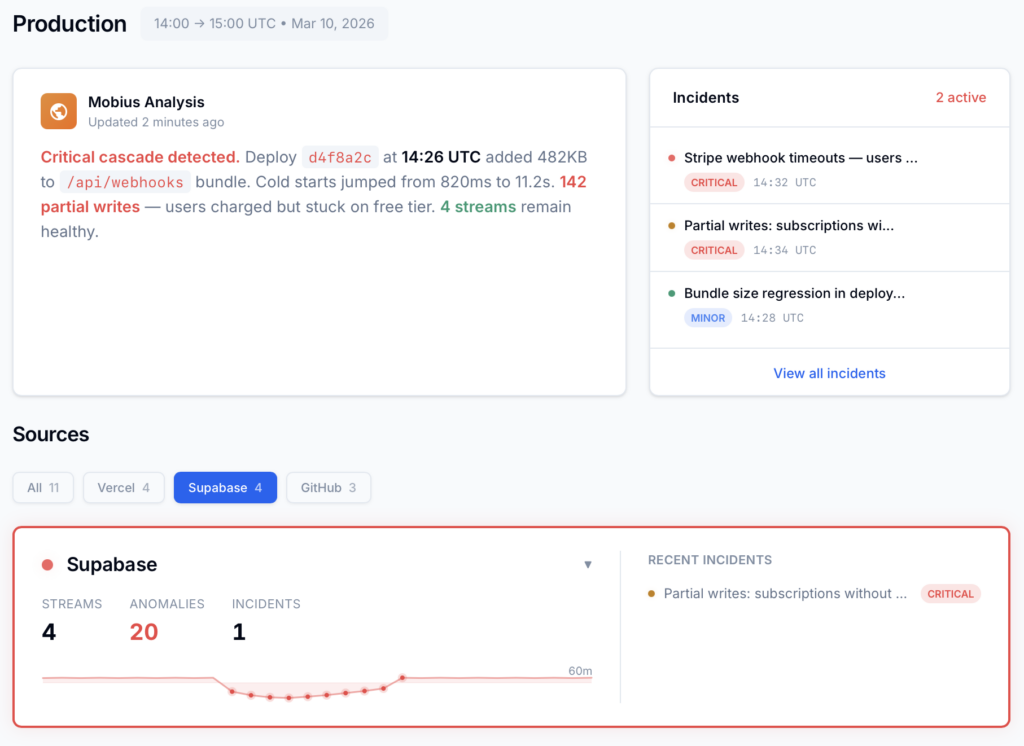Image resolution: width=1024 pixels, height=746 pixels.
Task: Click CRITICAL badge in Recent Incidents
Action: pos(950,594)
